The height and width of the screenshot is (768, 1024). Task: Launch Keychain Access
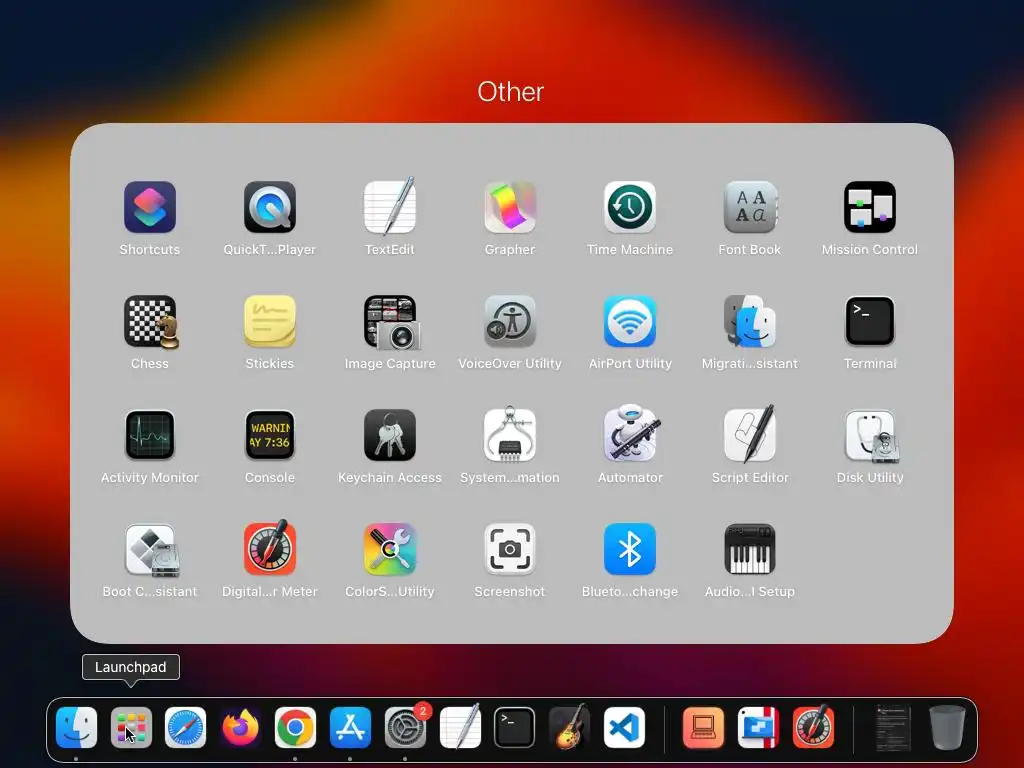(x=390, y=436)
